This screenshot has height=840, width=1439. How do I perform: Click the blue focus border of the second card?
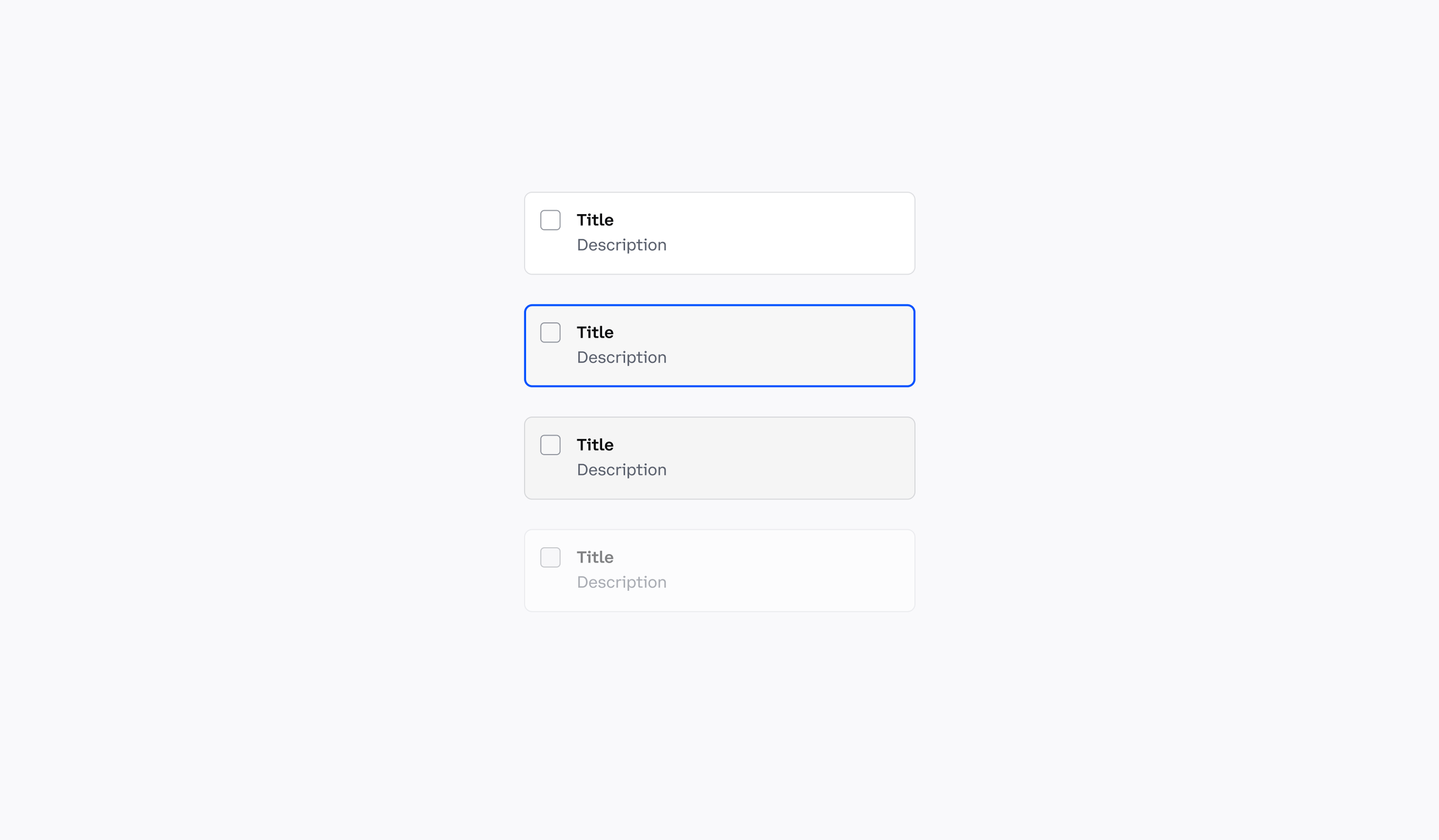(x=719, y=306)
